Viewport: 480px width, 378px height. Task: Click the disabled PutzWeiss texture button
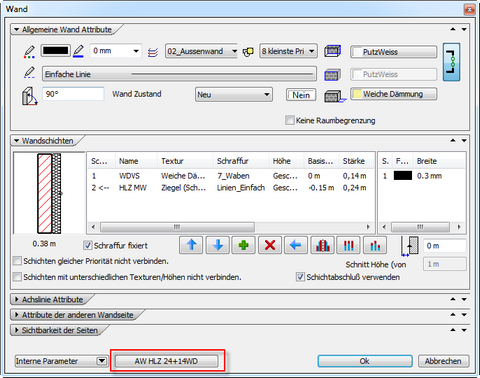[x=393, y=74]
